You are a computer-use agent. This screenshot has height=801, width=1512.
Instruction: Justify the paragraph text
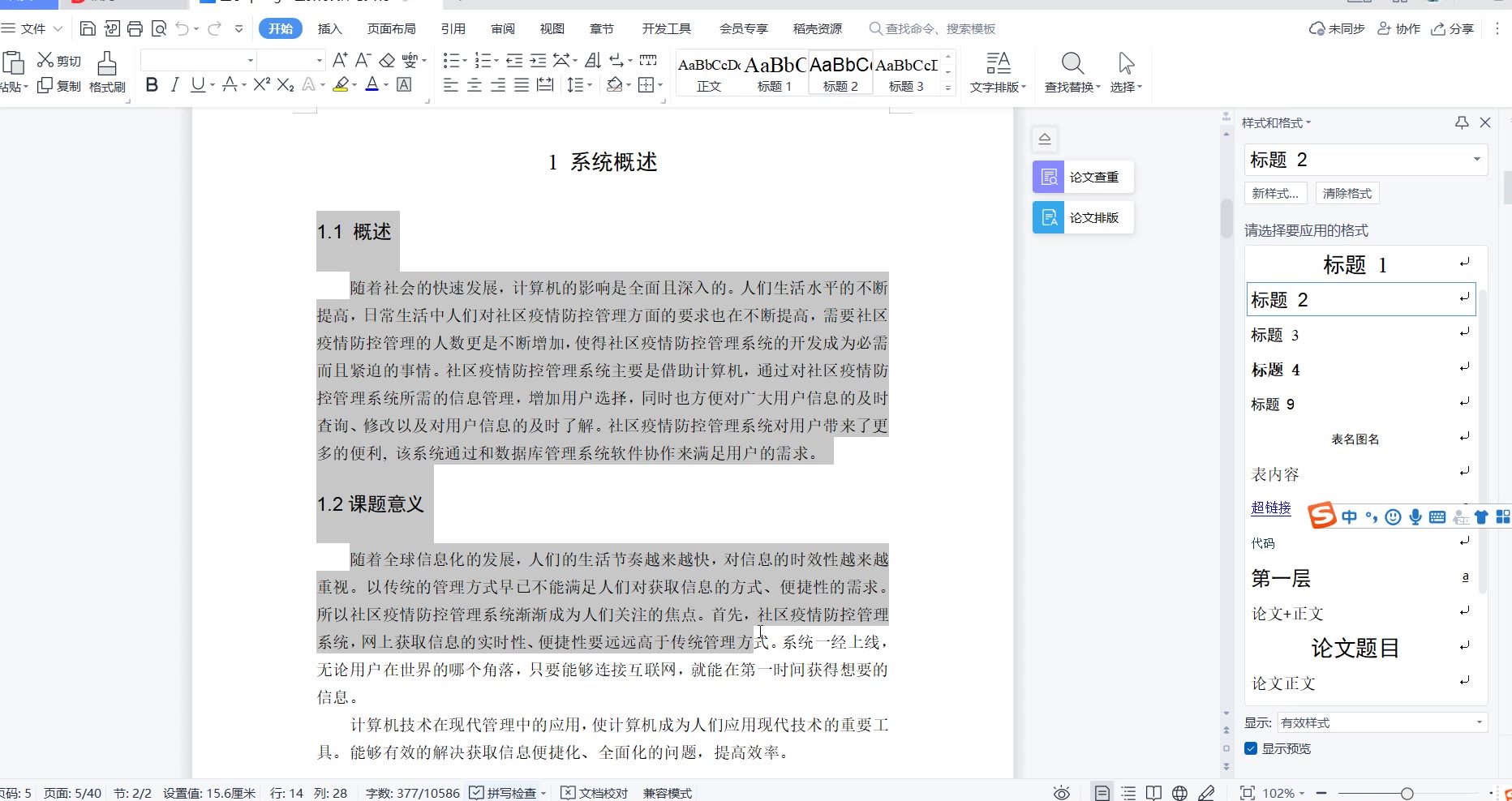(522, 84)
